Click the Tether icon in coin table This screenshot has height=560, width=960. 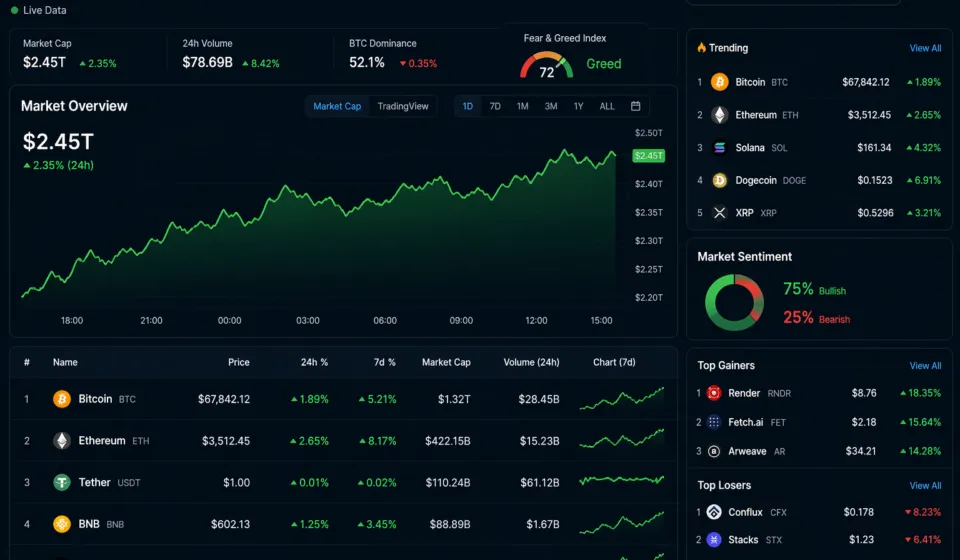62,482
